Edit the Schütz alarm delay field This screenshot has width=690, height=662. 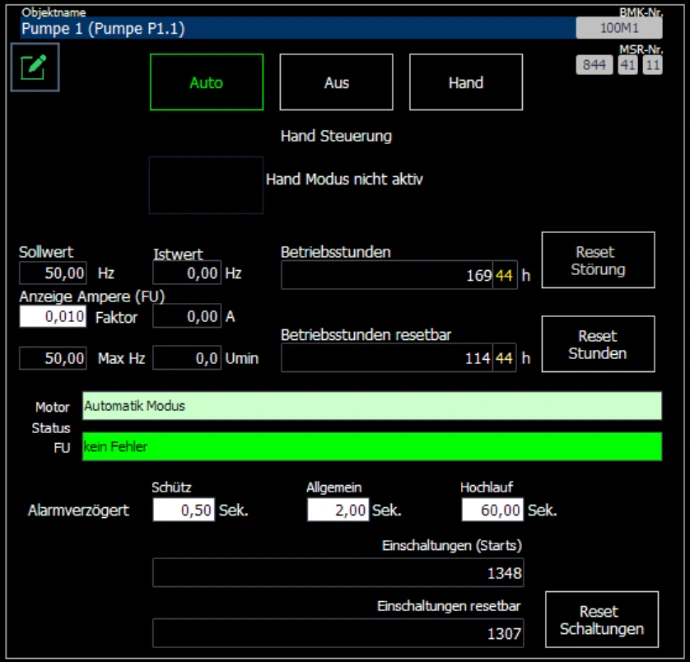click(183, 510)
